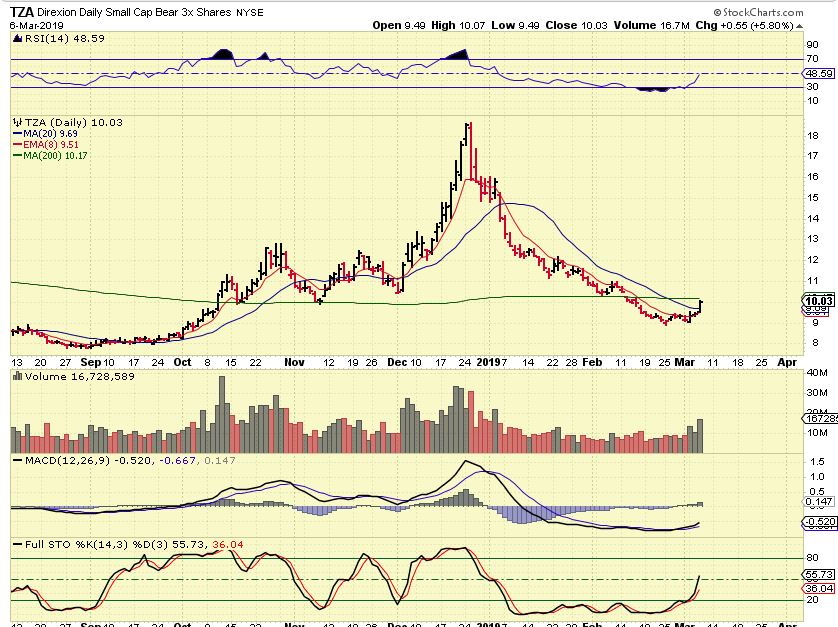Click the 18 price axis label
838x627 pixels.
[x=813, y=136]
